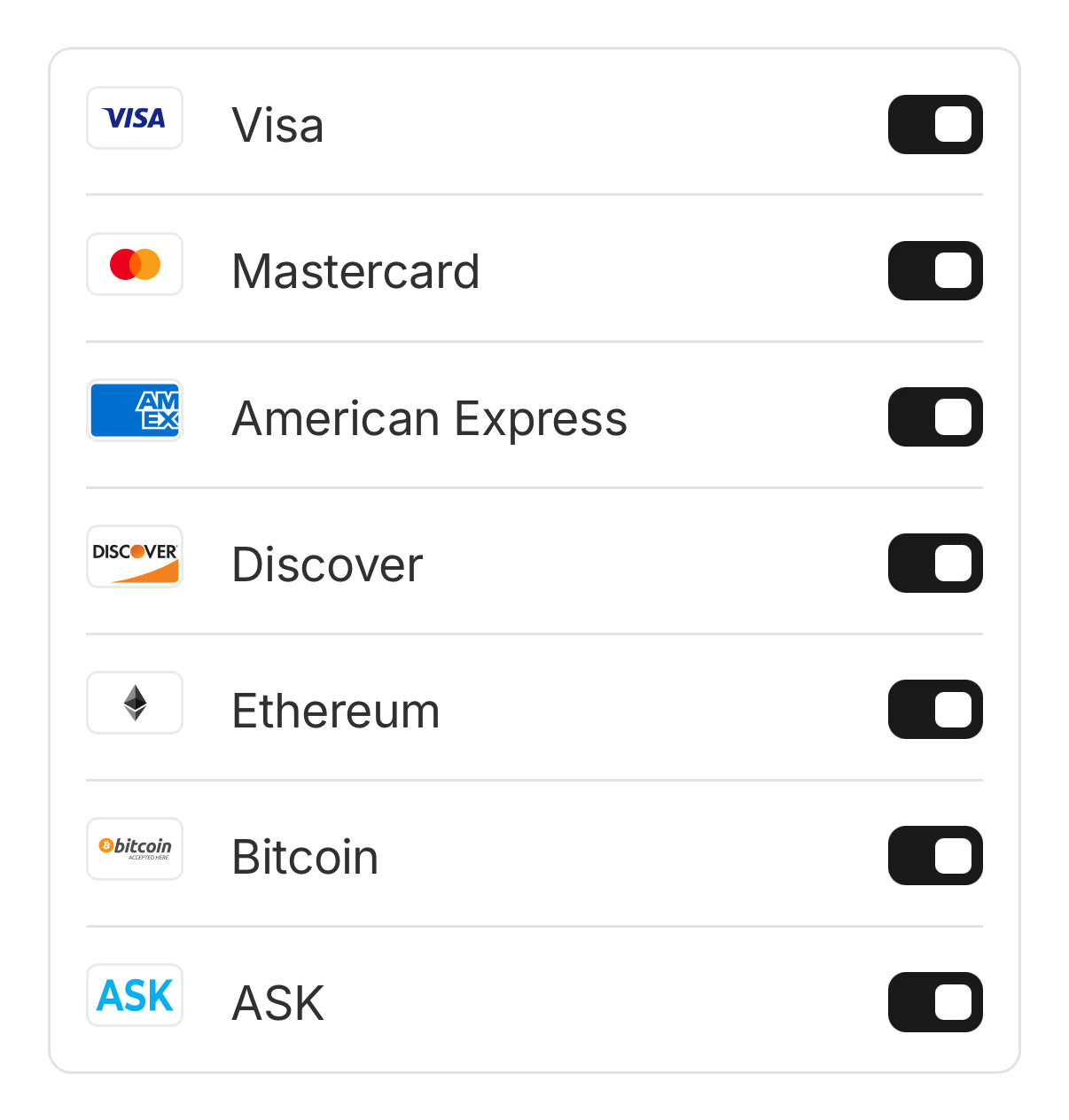The height and width of the screenshot is (1120, 1069).
Task: Click the American Express text label
Action: click(x=429, y=418)
